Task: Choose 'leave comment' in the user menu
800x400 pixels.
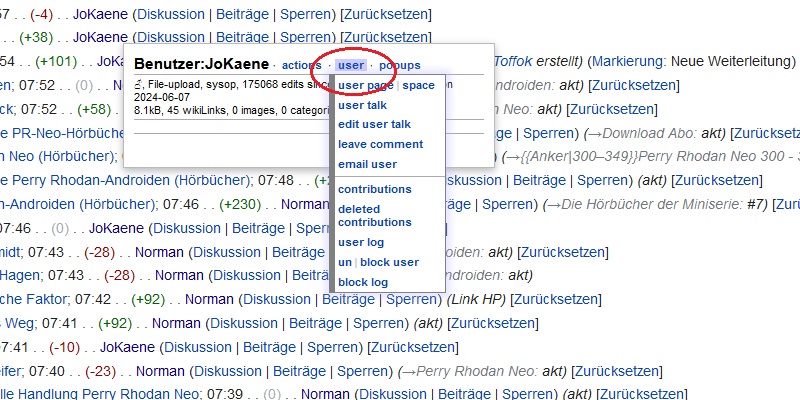Action: click(380, 144)
